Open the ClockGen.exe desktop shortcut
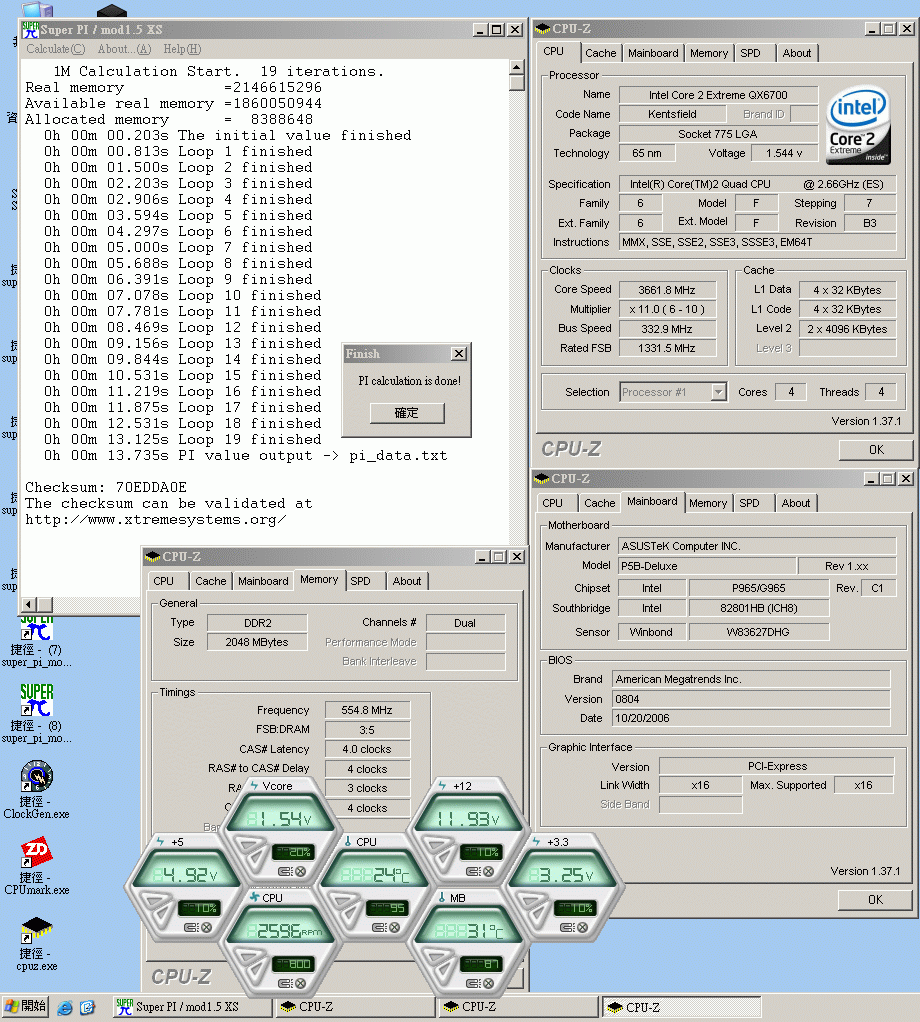This screenshot has height=1022, width=920. coord(36,789)
